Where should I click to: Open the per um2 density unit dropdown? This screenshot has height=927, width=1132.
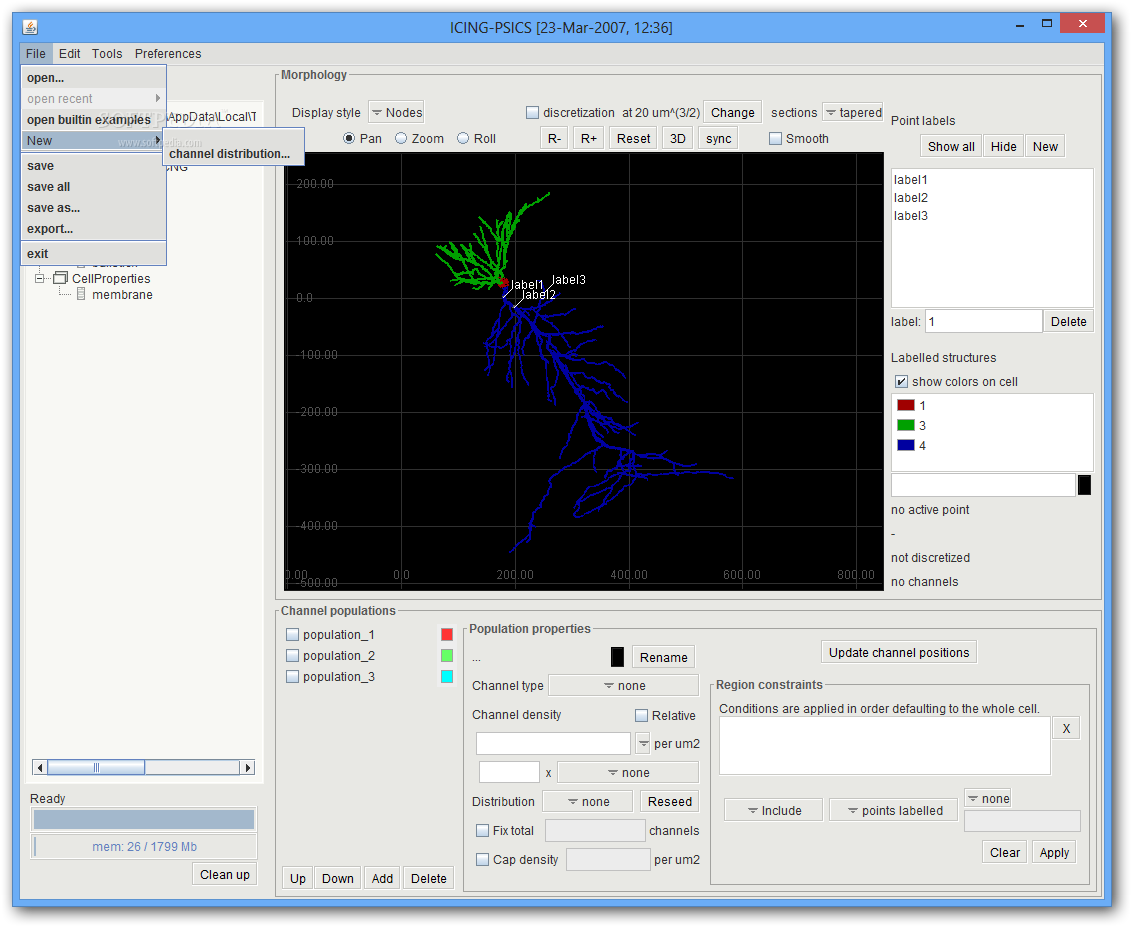click(x=643, y=744)
